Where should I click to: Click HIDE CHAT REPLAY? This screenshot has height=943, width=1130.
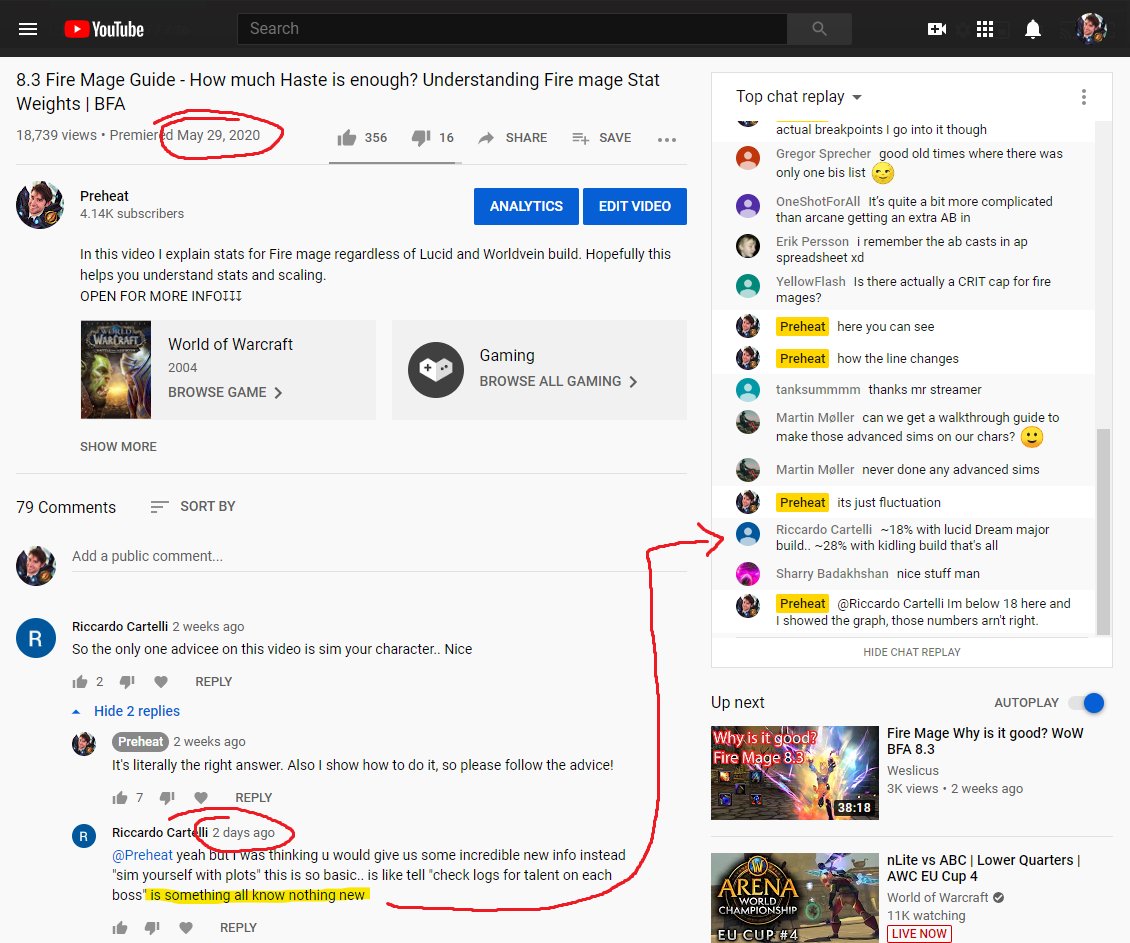click(912, 652)
